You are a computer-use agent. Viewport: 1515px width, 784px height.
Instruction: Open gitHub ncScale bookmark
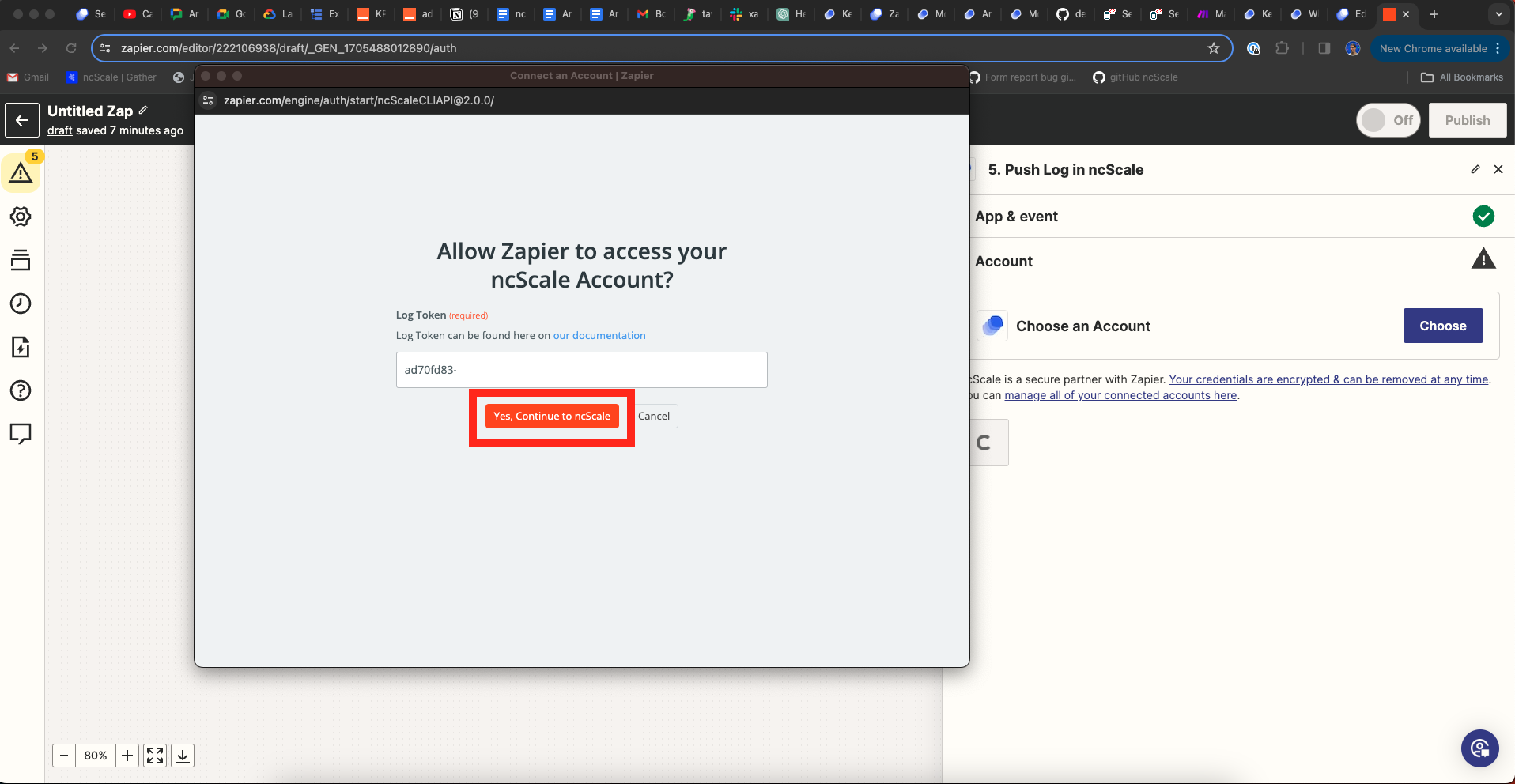click(x=1135, y=77)
